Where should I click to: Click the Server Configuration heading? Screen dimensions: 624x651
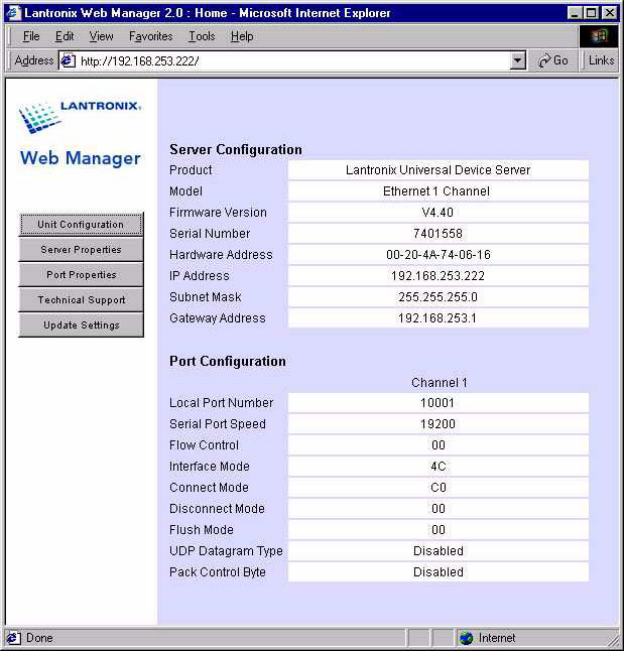(235, 149)
